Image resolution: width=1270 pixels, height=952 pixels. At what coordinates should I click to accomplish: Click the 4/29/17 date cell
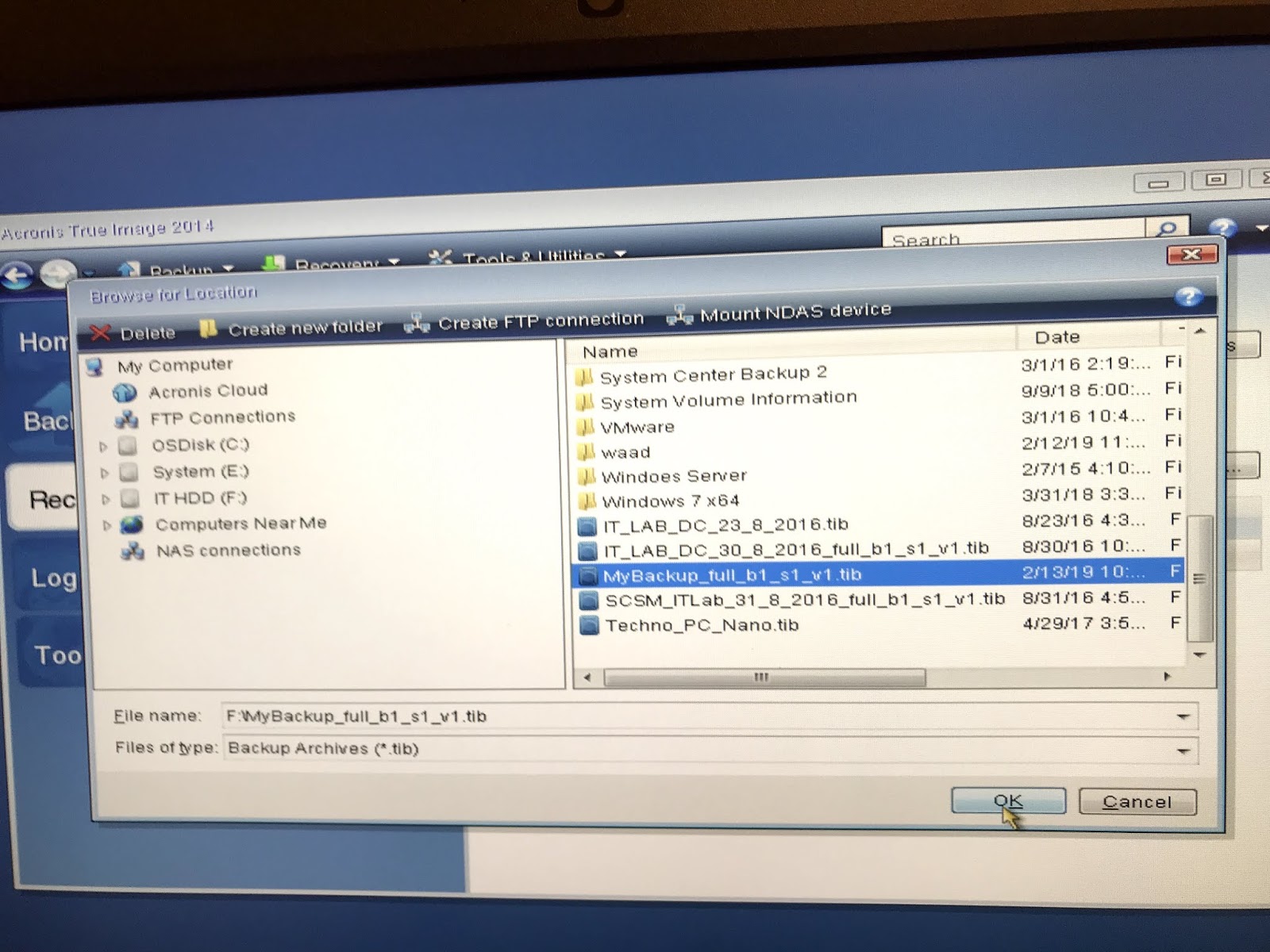click(1084, 624)
